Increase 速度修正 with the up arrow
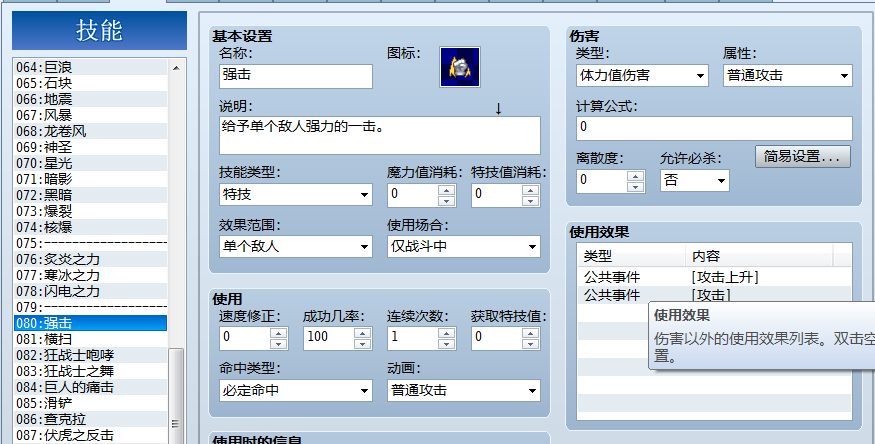The height and width of the screenshot is (444, 875). pos(278,332)
